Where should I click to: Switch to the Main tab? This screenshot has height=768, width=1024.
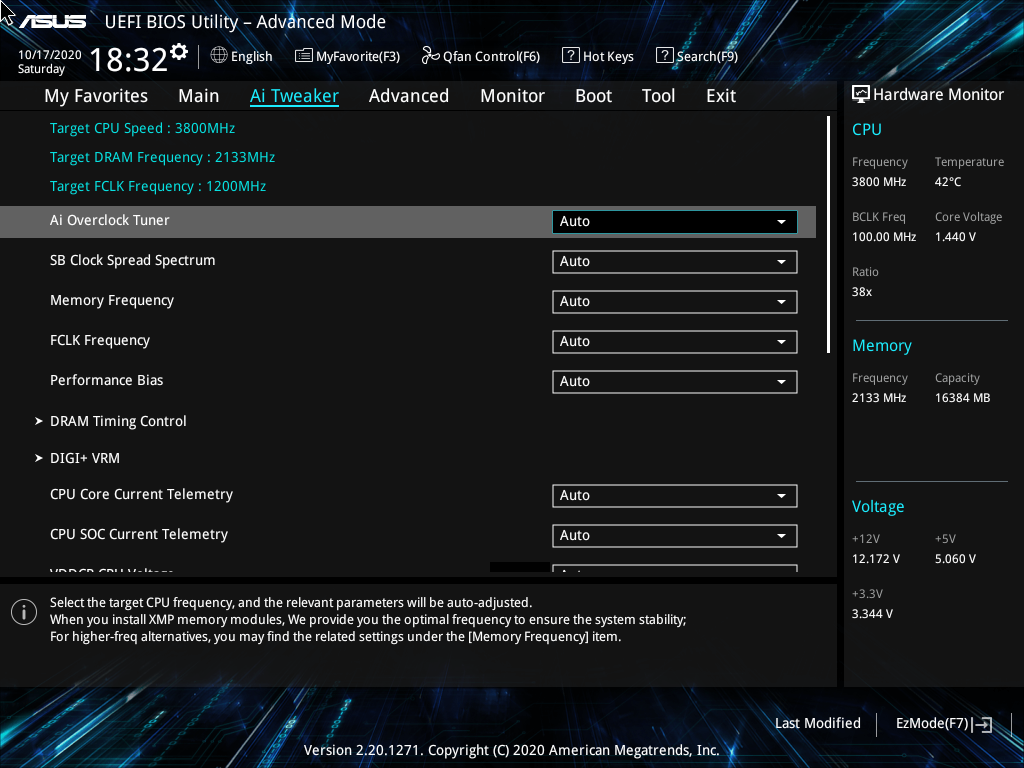(199, 96)
